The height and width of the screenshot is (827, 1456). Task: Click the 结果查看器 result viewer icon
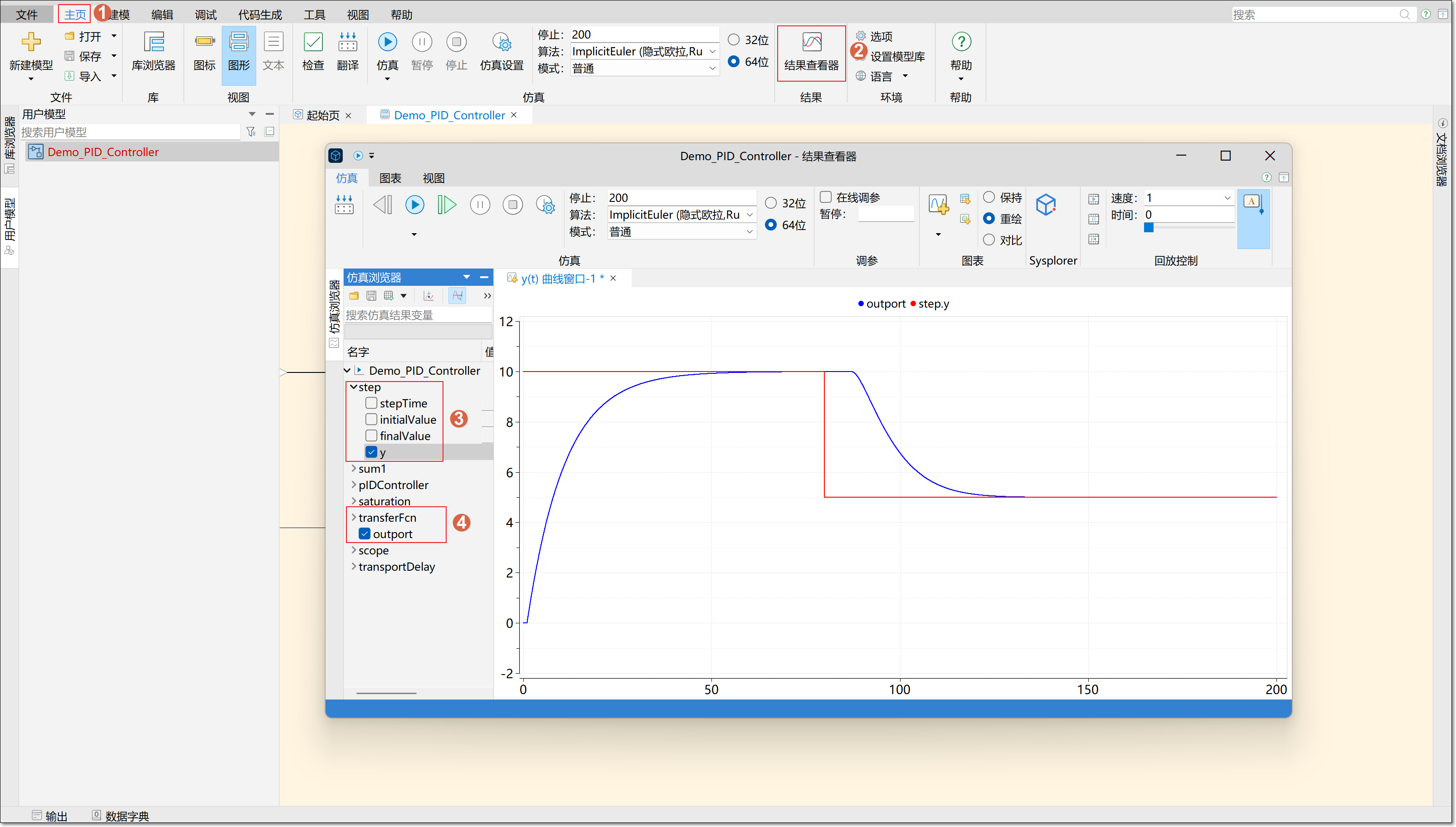tap(811, 43)
